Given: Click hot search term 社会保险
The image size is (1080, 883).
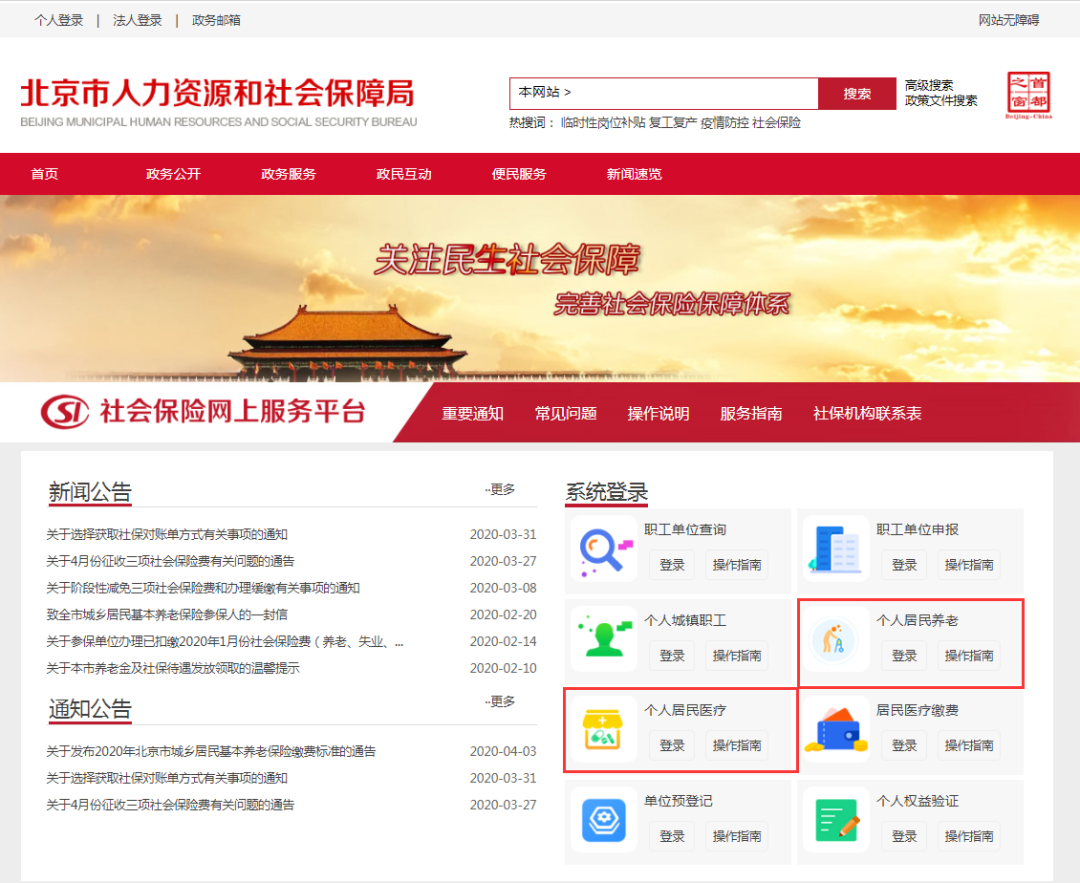Looking at the screenshot, I should pos(776,123).
